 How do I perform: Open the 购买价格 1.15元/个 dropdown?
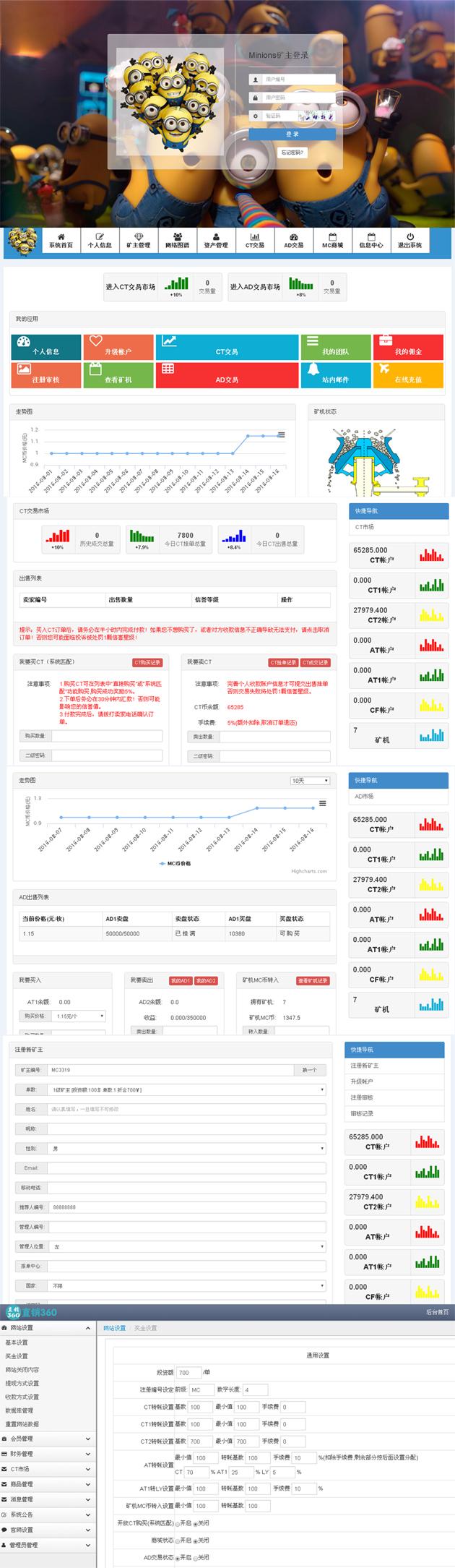coord(80,1016)
